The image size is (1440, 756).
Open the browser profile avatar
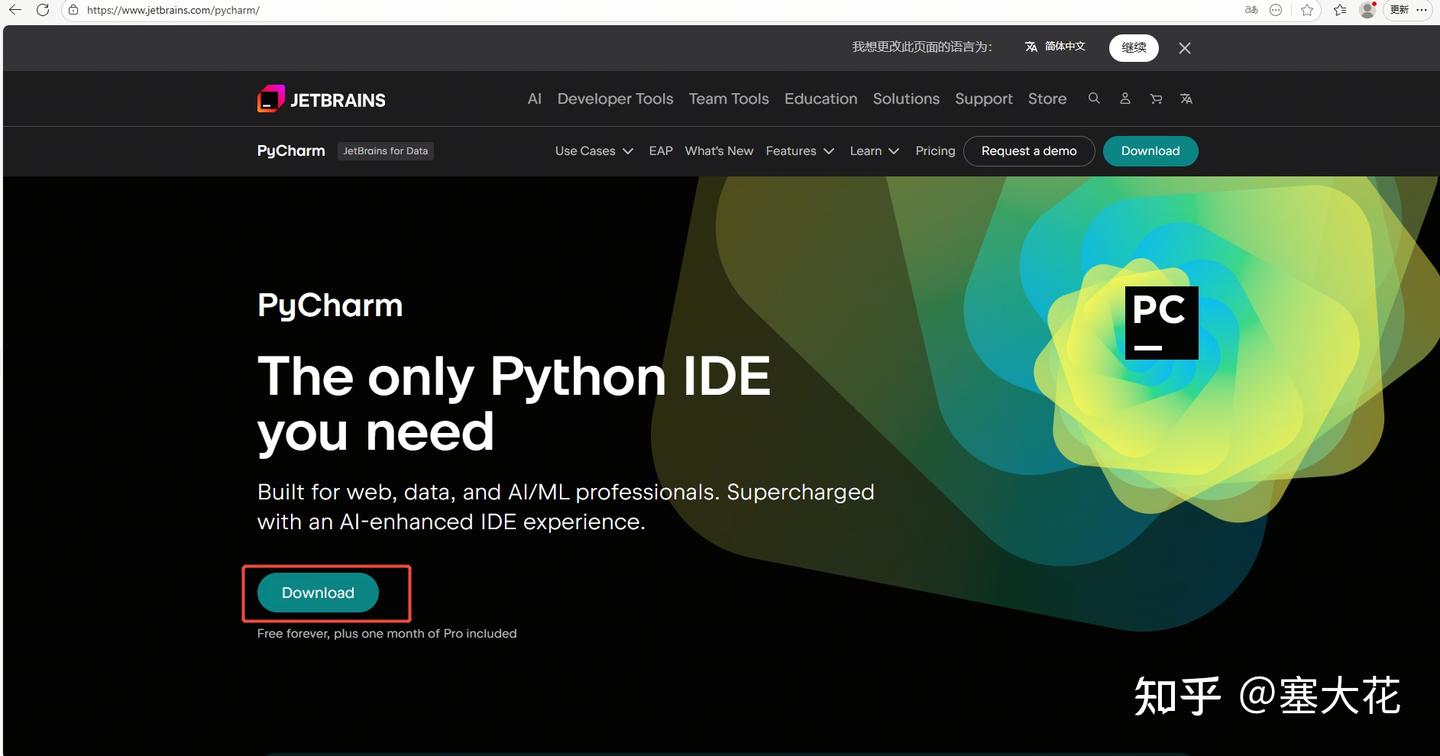click(x=1368, y=10)
